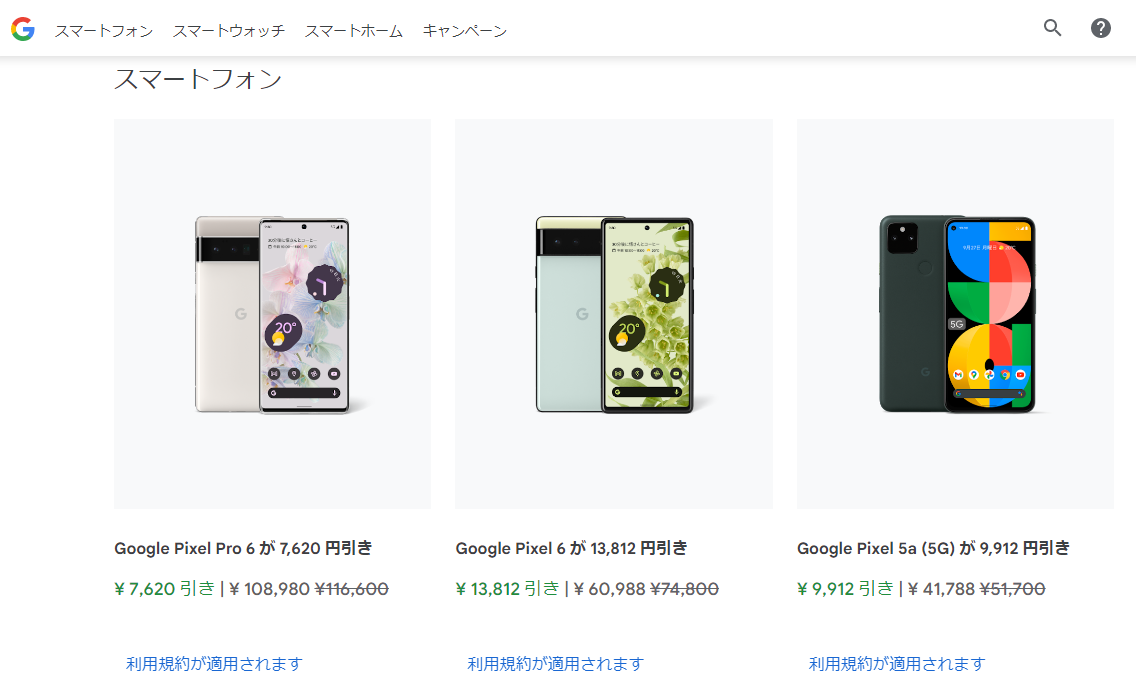Open the スマートフォン menu item

[x=104, y=30]
